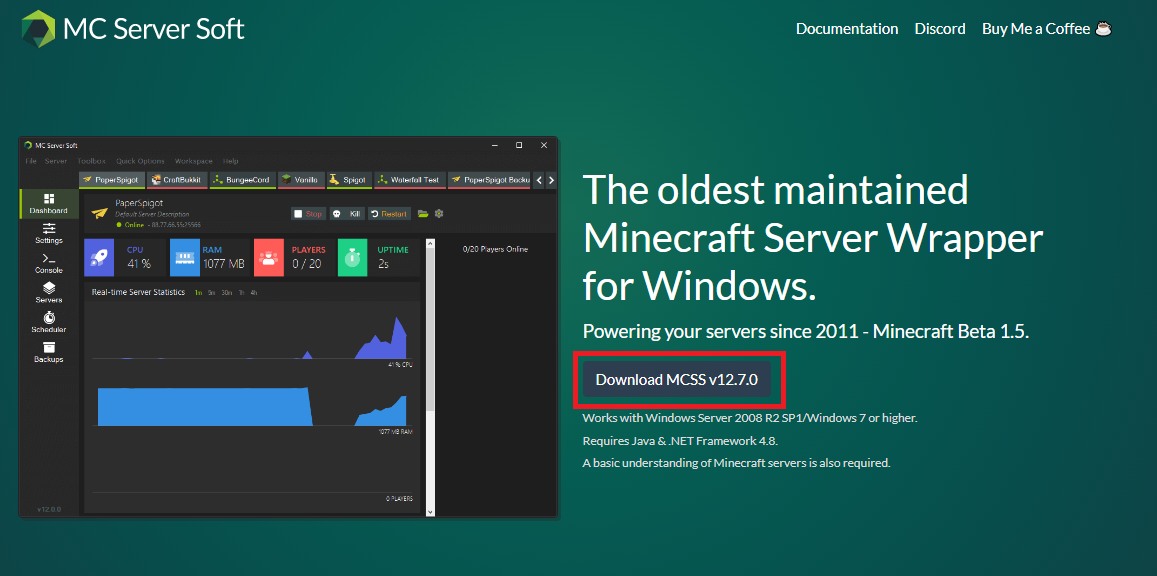
Task: Open the Scheduler sidebar icon
Action: pyautogui.click(x=48, y=322)
